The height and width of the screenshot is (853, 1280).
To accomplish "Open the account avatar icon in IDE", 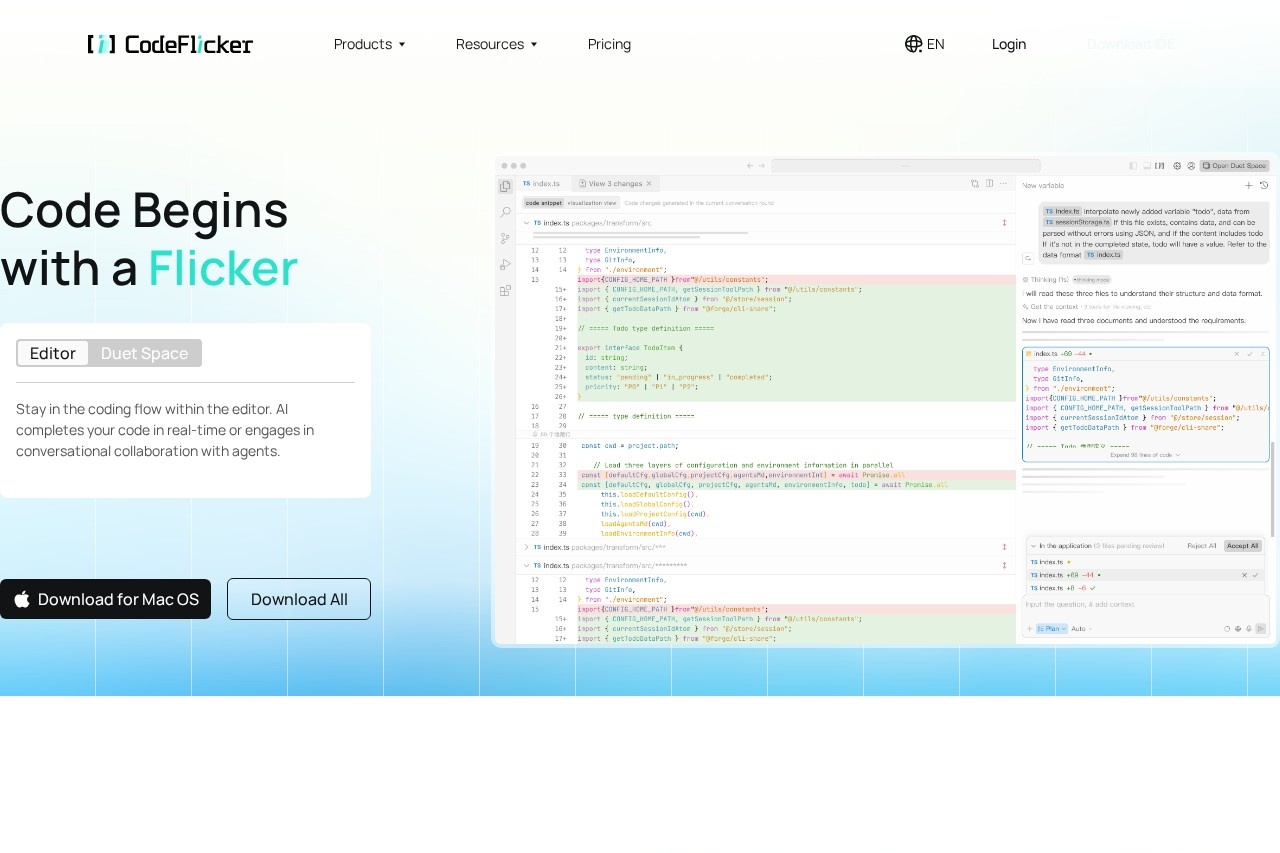I will pos(1190,166).
